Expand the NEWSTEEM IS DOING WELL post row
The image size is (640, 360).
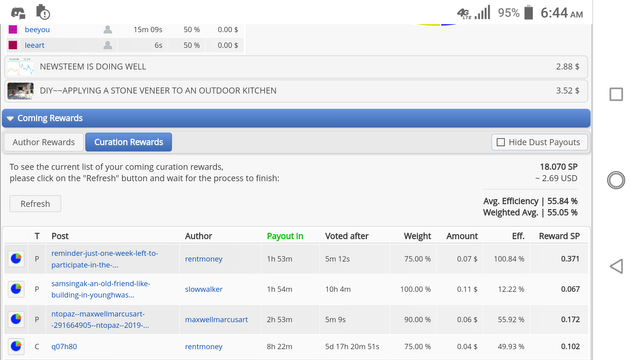pos(296,67)
